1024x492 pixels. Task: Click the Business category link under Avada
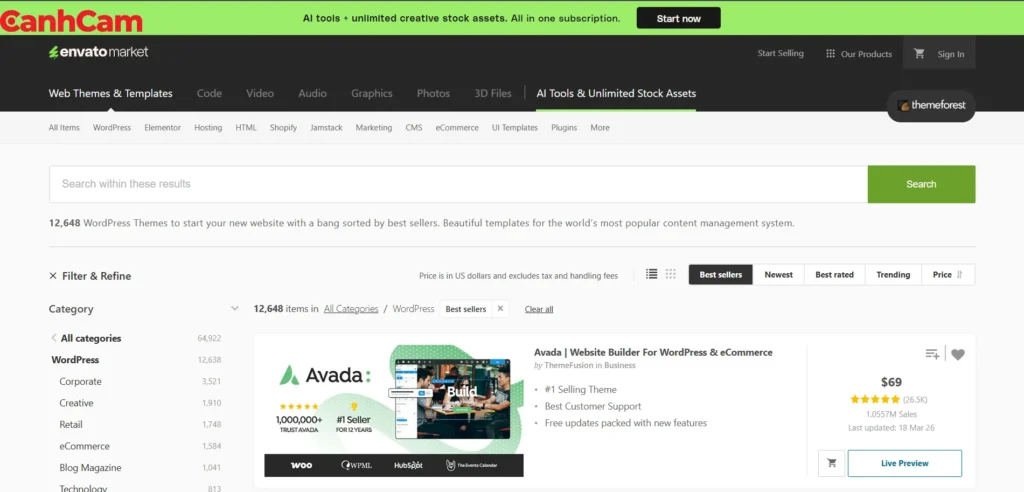620,365
